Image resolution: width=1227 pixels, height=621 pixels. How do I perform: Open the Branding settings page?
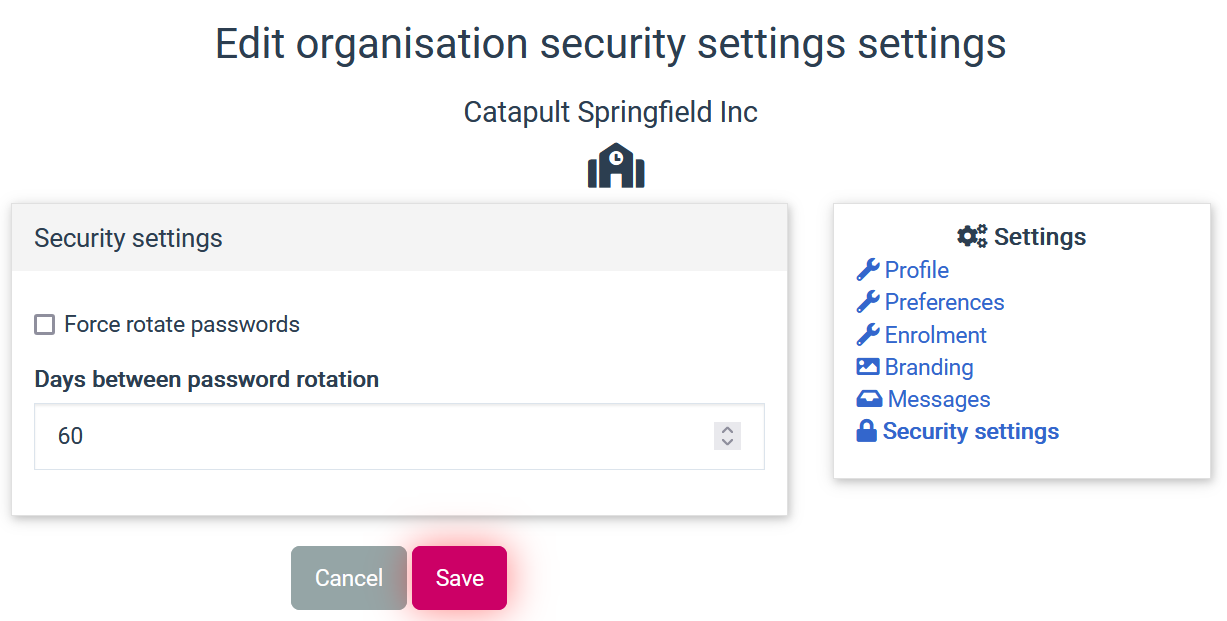pyautogui.click(x=928, y=366)
